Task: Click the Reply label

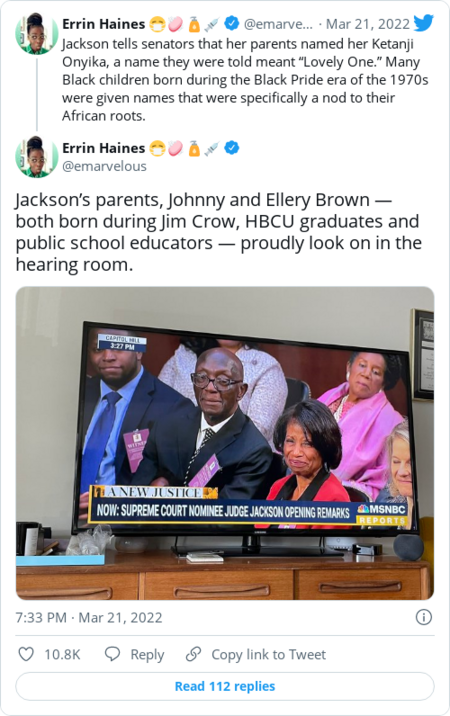Action: pos(147,654)
